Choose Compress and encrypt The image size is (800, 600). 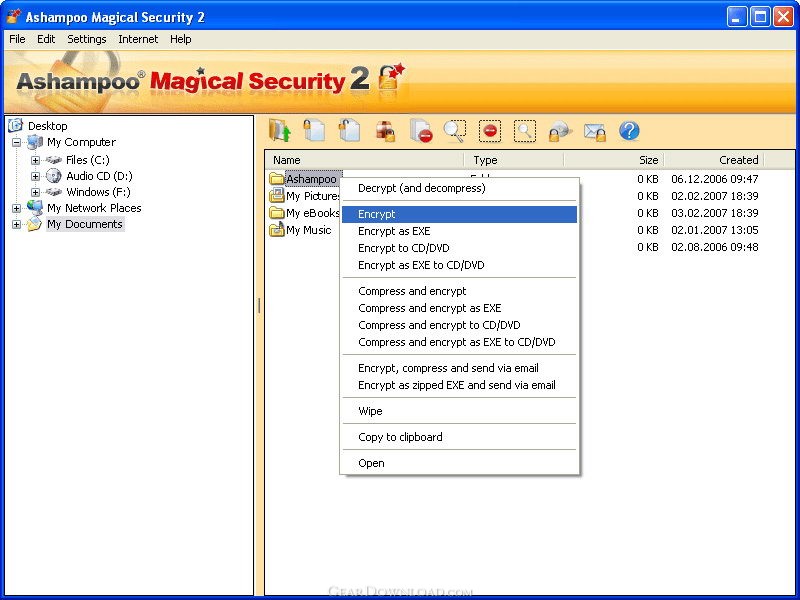point(459,291)
